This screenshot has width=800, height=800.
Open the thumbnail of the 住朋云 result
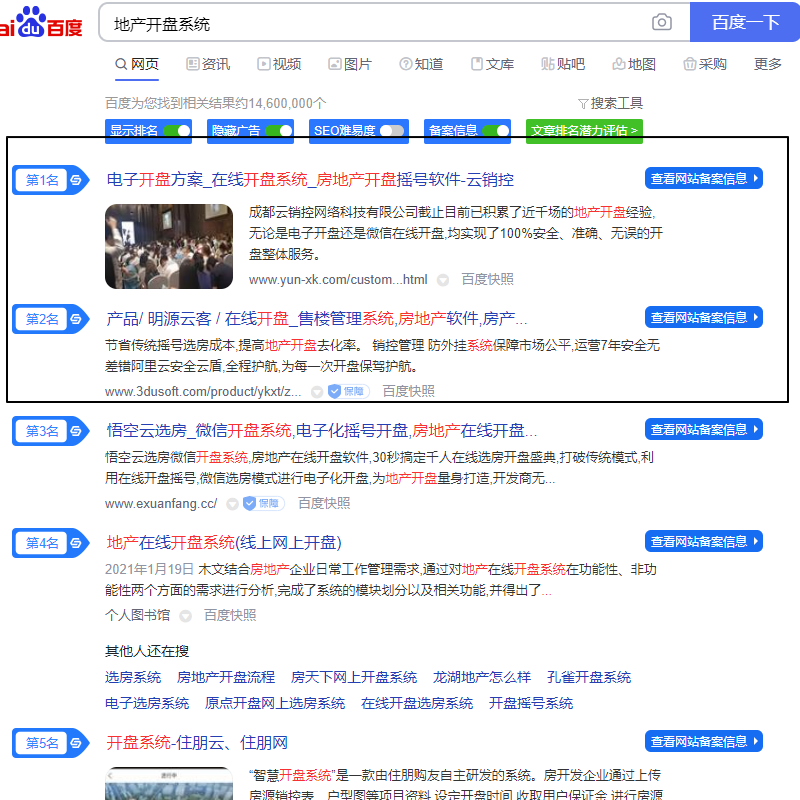169,784
